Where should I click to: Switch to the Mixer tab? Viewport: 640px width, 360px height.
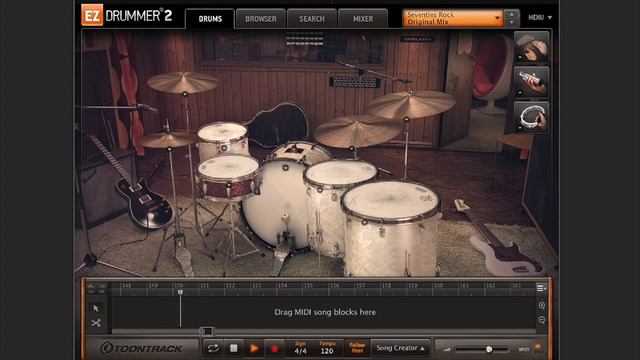click(363, 19)
